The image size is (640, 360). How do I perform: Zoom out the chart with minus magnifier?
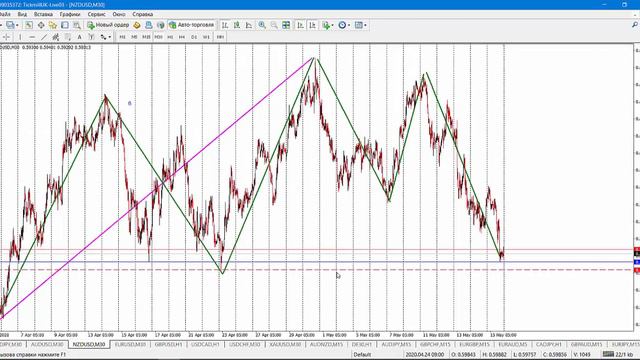point(274,25)
